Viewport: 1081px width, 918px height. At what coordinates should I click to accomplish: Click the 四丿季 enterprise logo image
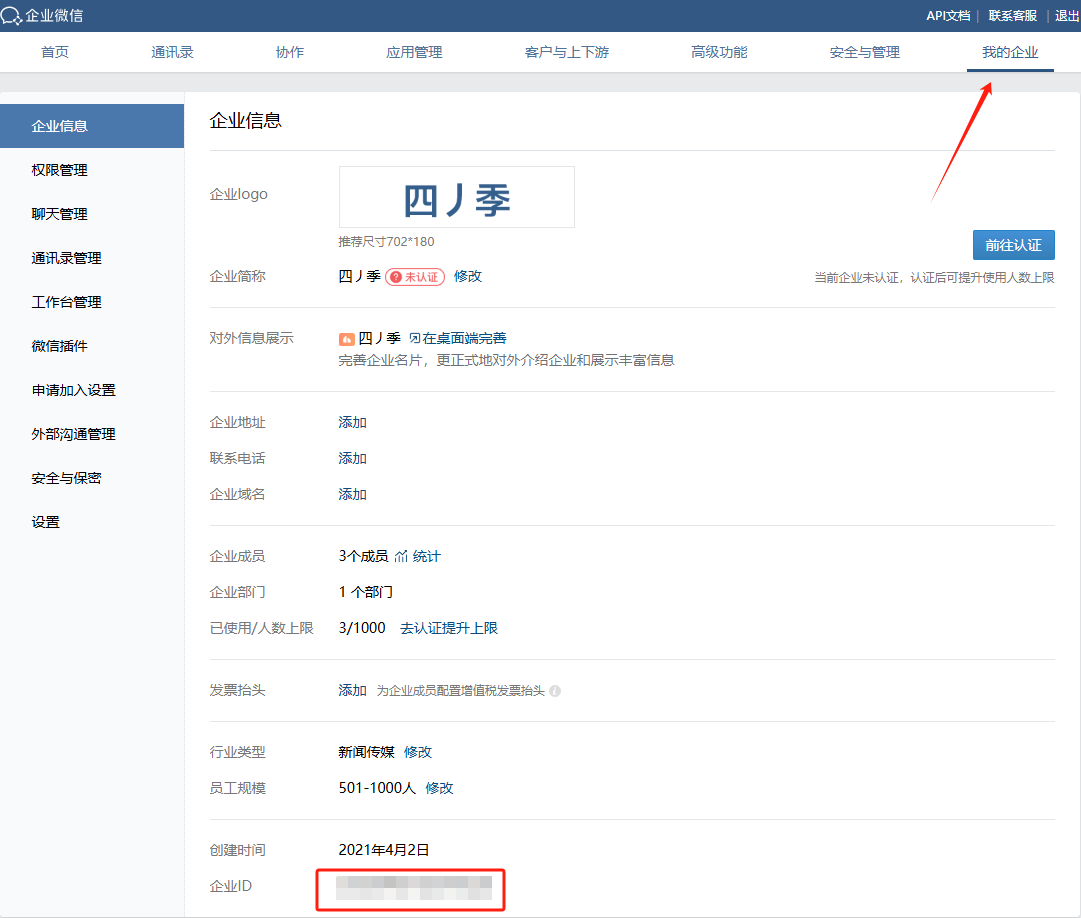coord(457,198)
